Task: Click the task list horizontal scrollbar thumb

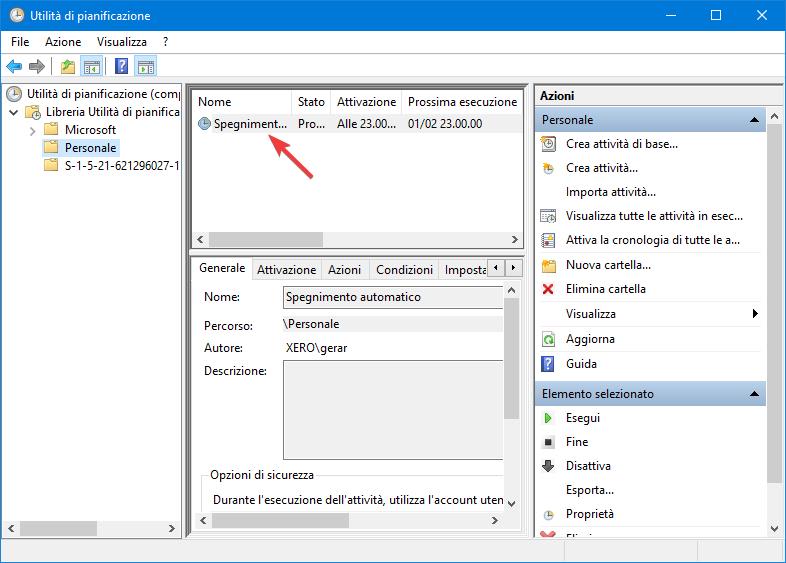Action: [x=266, y=240]
